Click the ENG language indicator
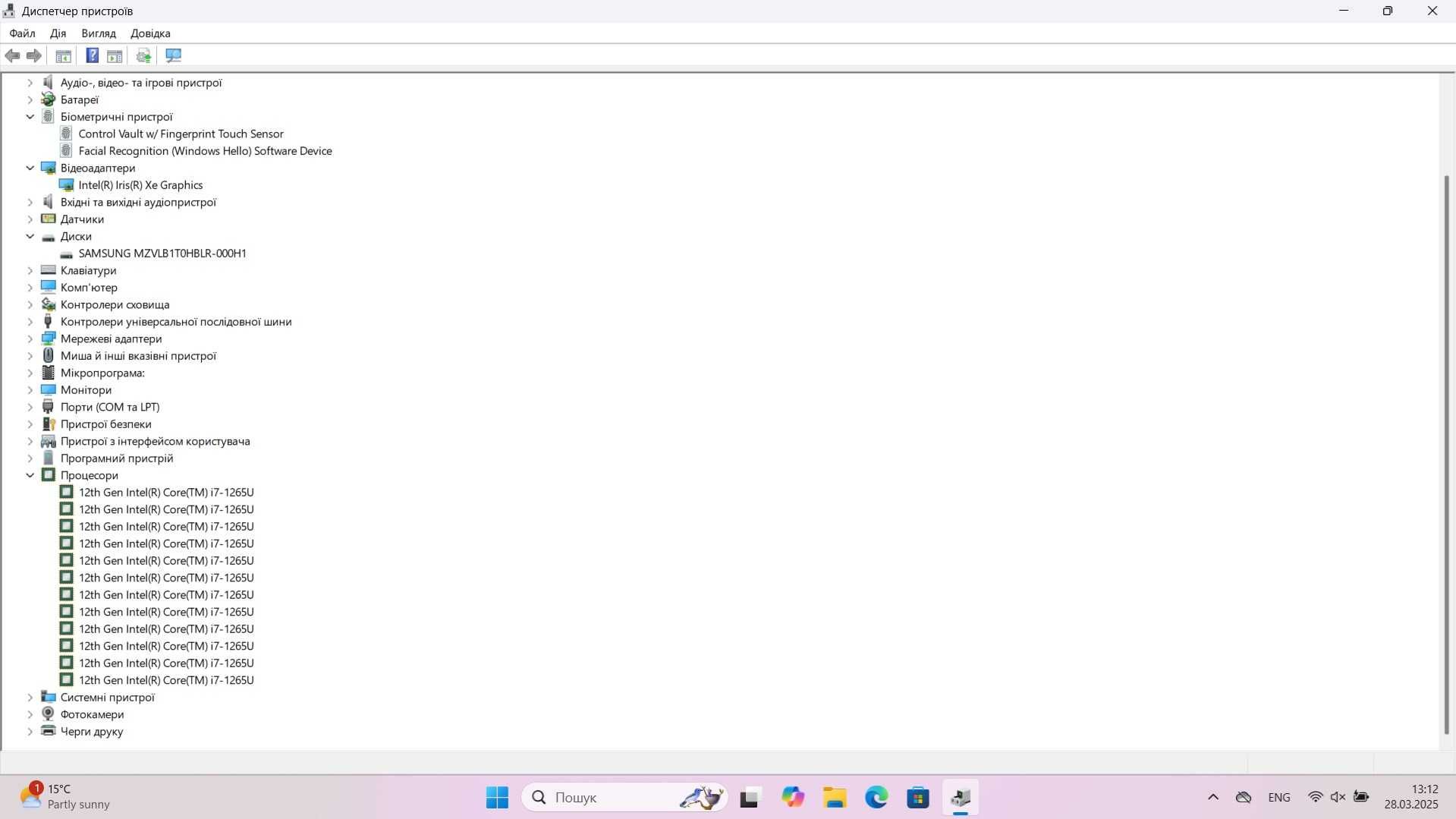1456x819 pixels. point(1279,797)
